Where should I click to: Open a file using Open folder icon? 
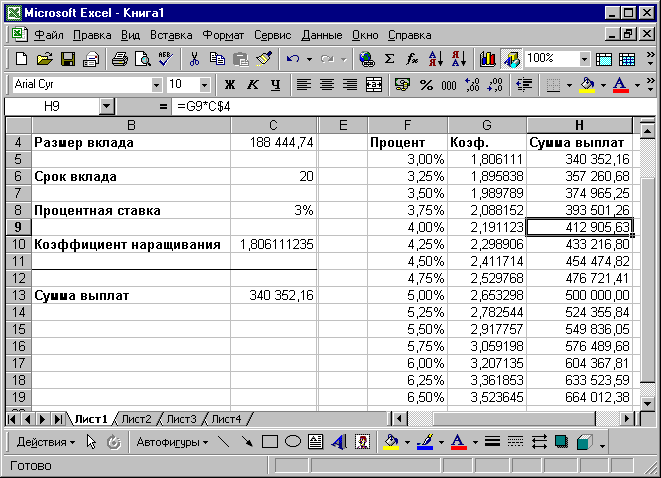click(x=44, y=59)
